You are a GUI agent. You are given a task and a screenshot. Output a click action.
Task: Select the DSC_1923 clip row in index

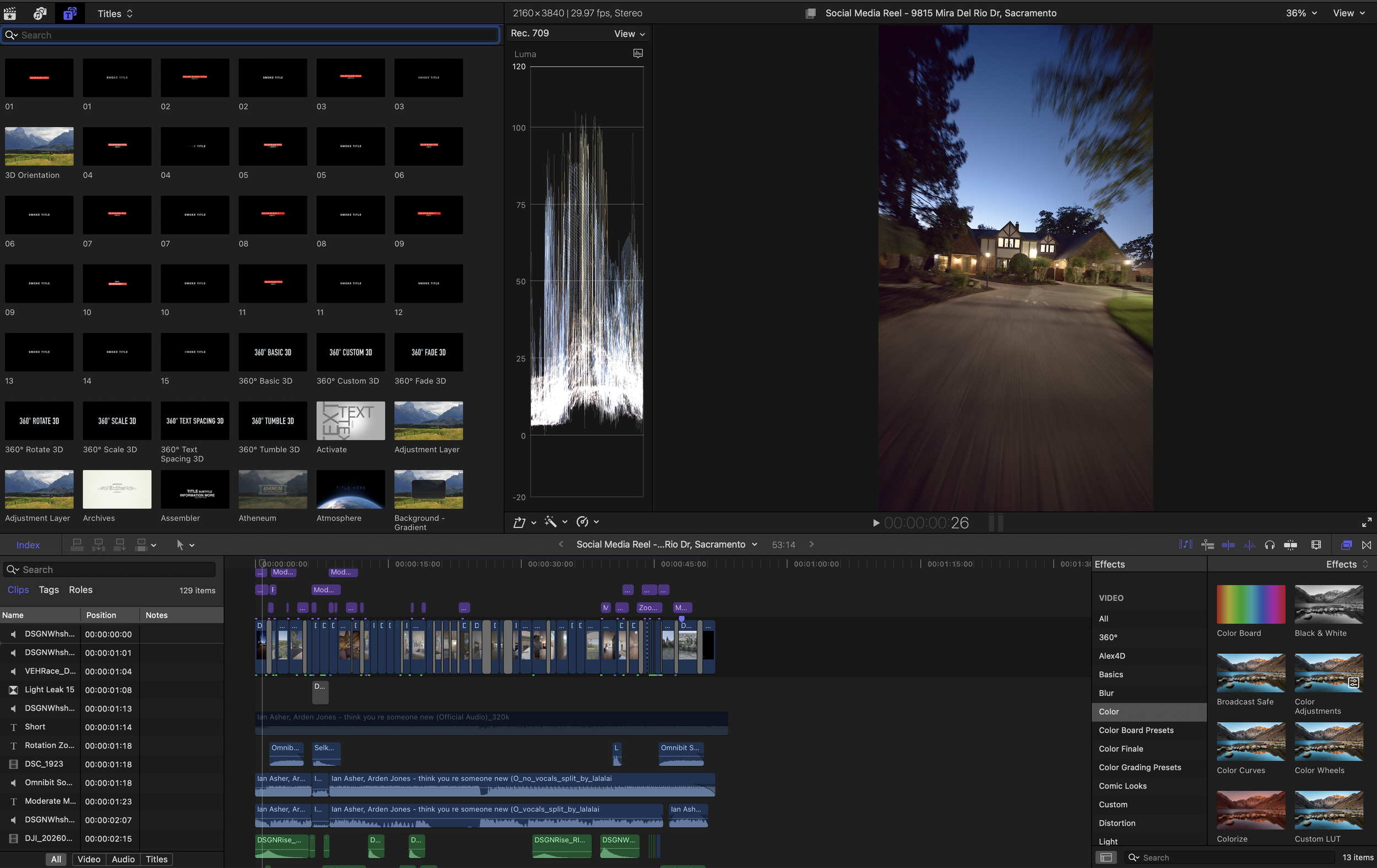[x=111, y=764]
